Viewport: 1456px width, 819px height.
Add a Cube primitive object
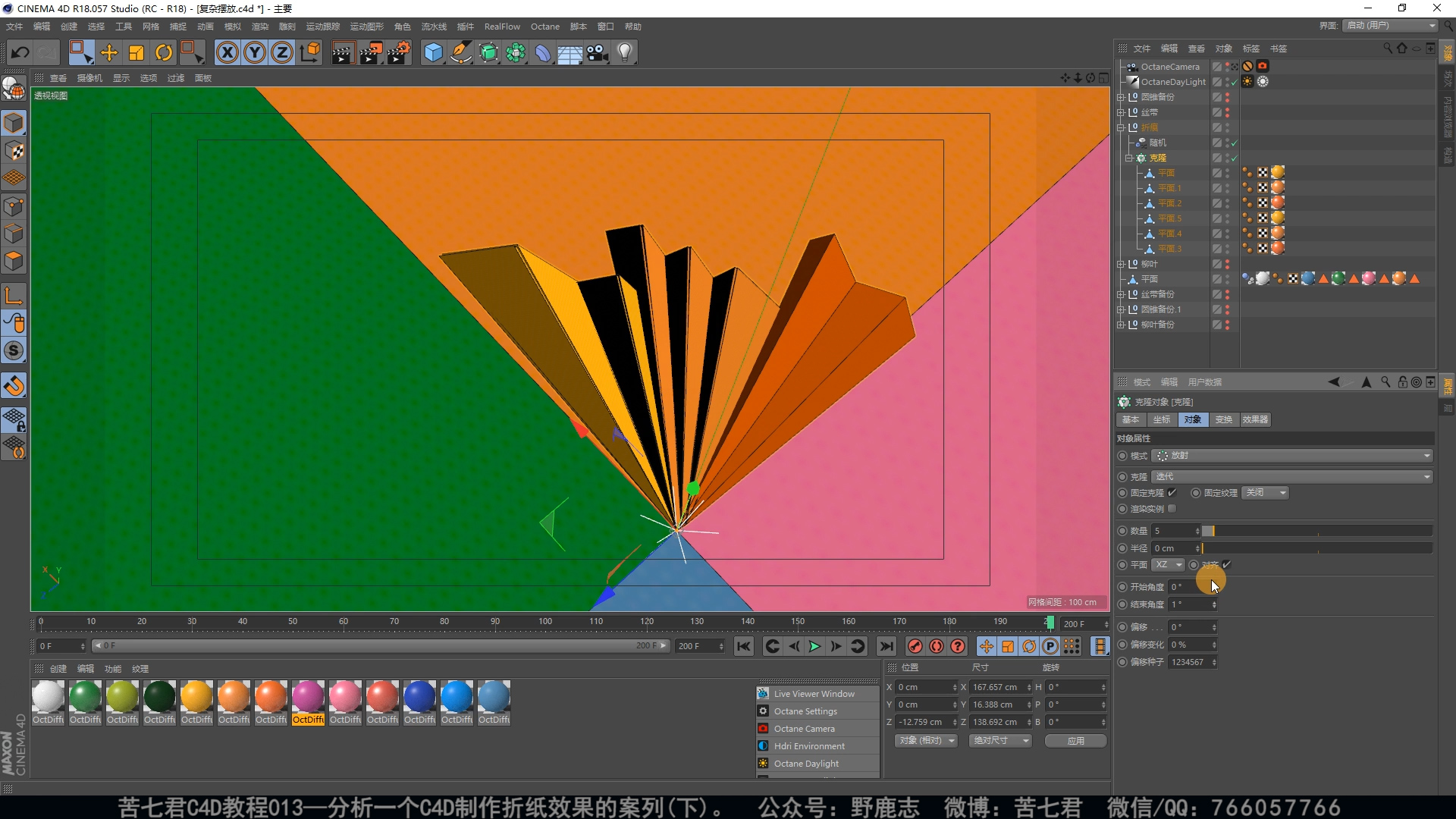point(433,52)
